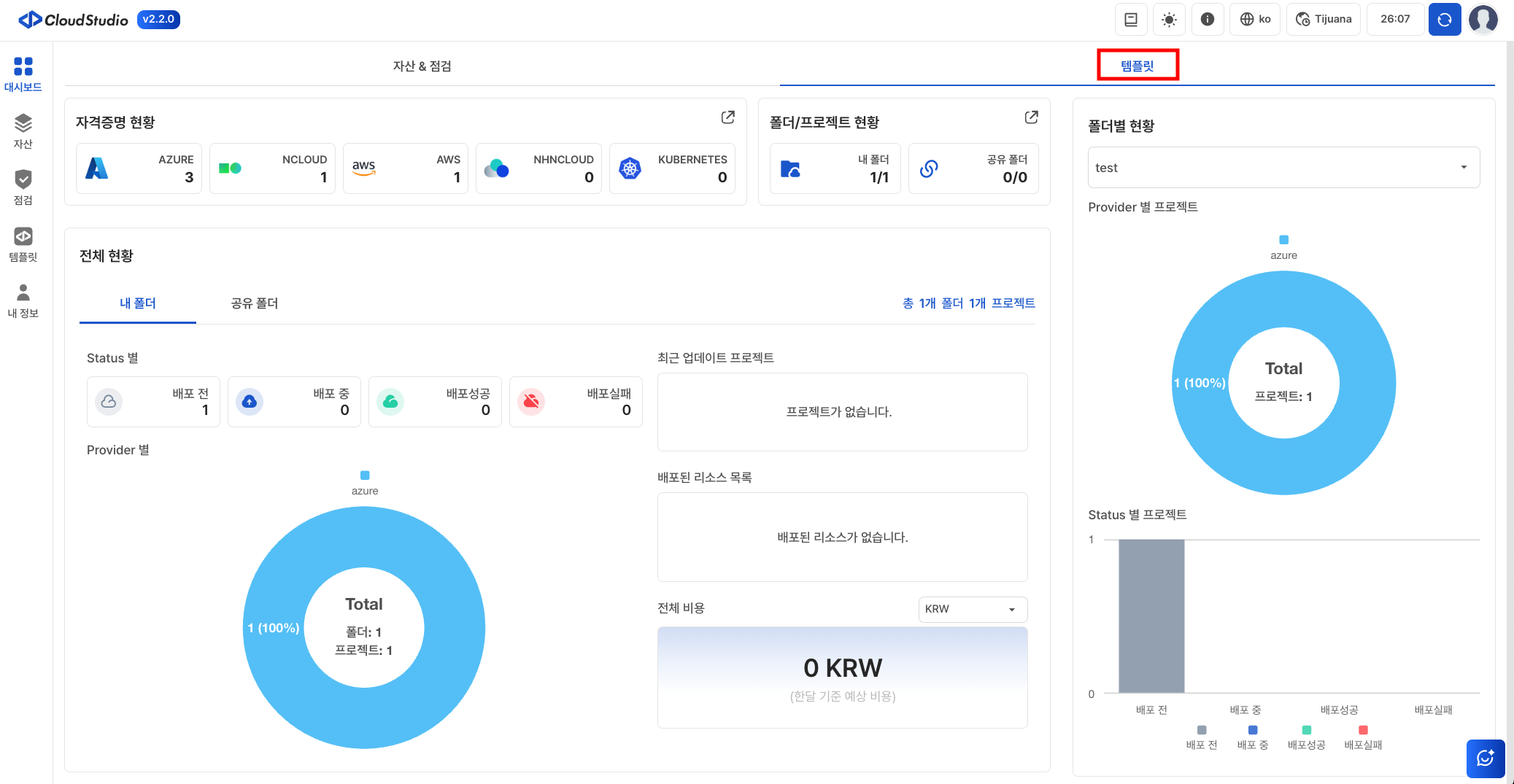Open the ko language selector
The height and width of the screenshot is (784, 1514).
tap(1255, 20)
